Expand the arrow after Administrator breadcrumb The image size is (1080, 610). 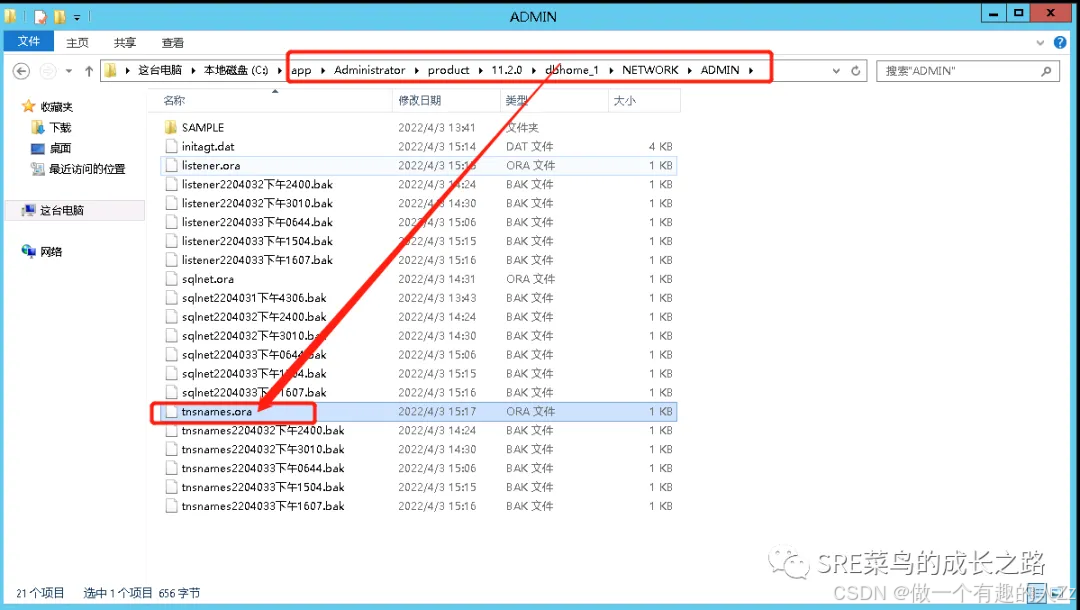tap(416, 70)
